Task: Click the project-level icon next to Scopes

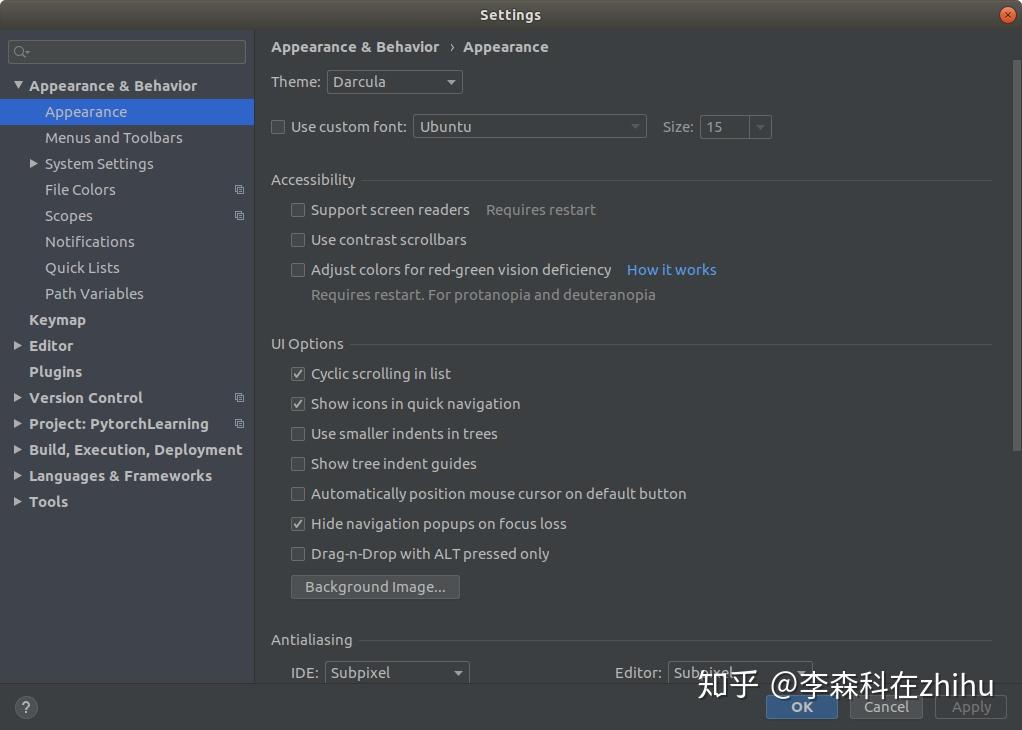Action: pyautogui.click(x=239, y=216)
